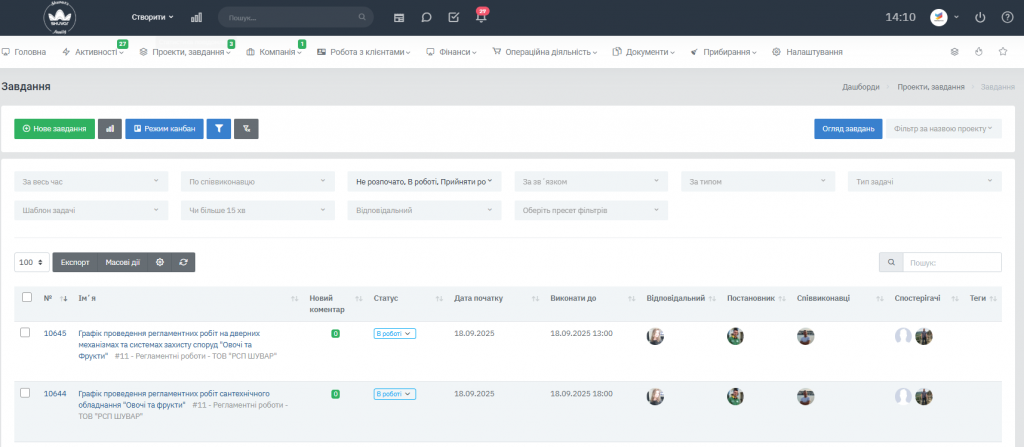Click the filter funnel button
Image resolution: width=1024 pixels, height=447 pixels.
coord(218,129)
